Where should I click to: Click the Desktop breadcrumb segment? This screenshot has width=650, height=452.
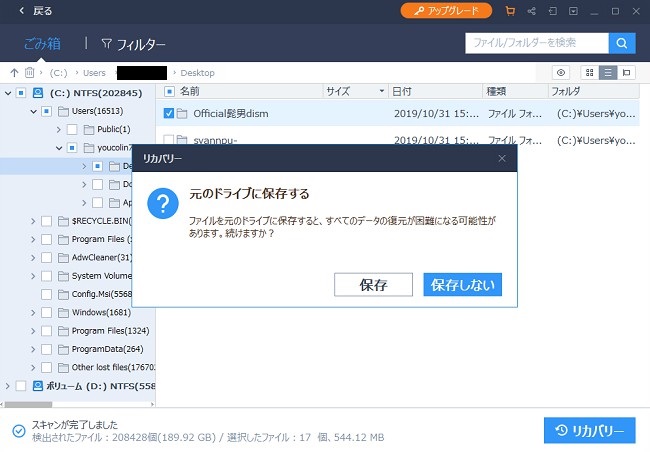click(197, 73)
